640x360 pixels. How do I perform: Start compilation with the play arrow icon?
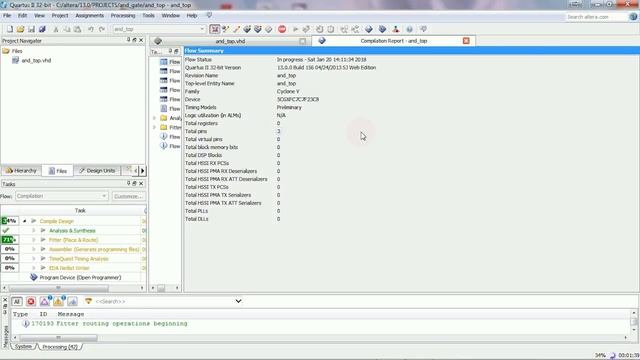295,29
